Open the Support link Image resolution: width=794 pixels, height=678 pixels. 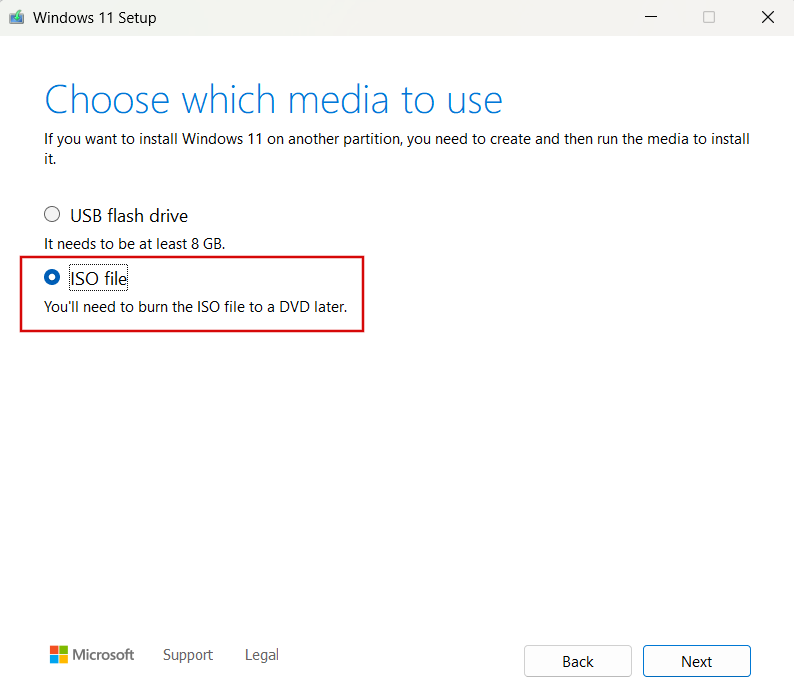tap(188, 655)
